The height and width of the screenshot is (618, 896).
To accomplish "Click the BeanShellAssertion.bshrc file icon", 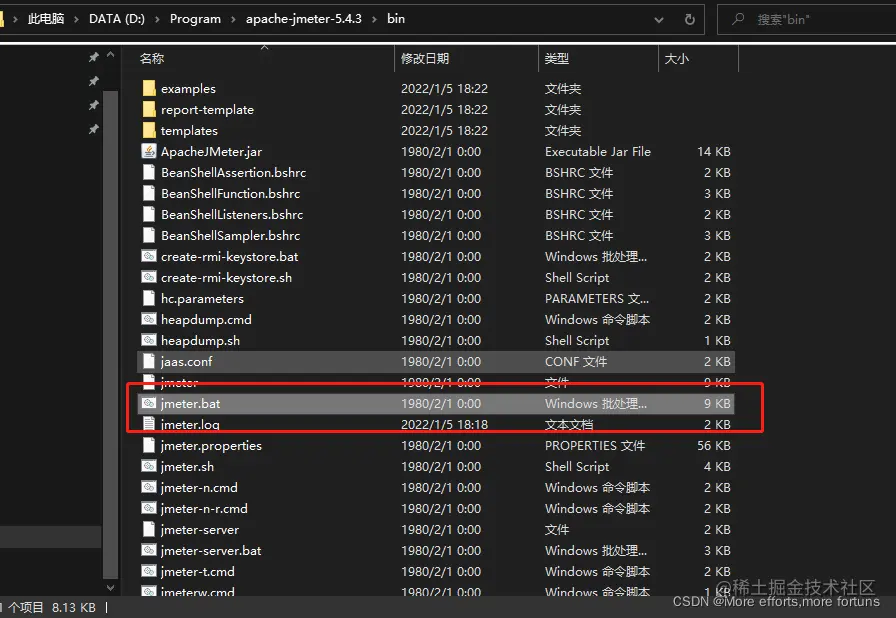I will pyautogui.click(x=149, y=172).
